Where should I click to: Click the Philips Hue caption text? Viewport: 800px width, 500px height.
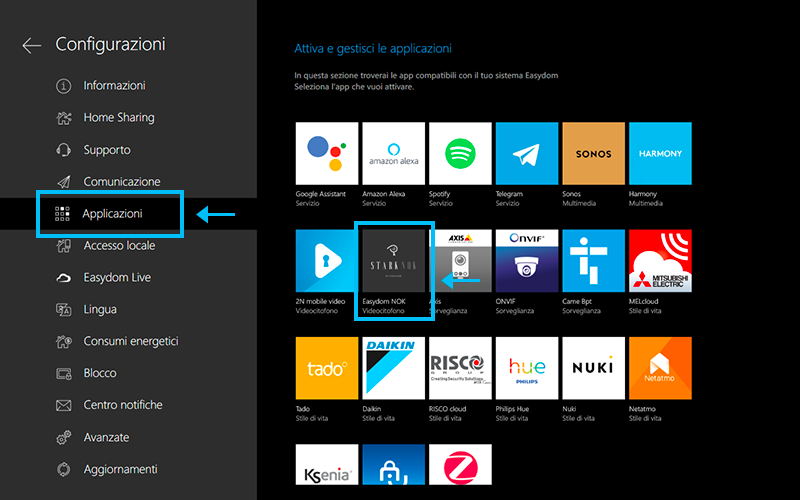512,409
